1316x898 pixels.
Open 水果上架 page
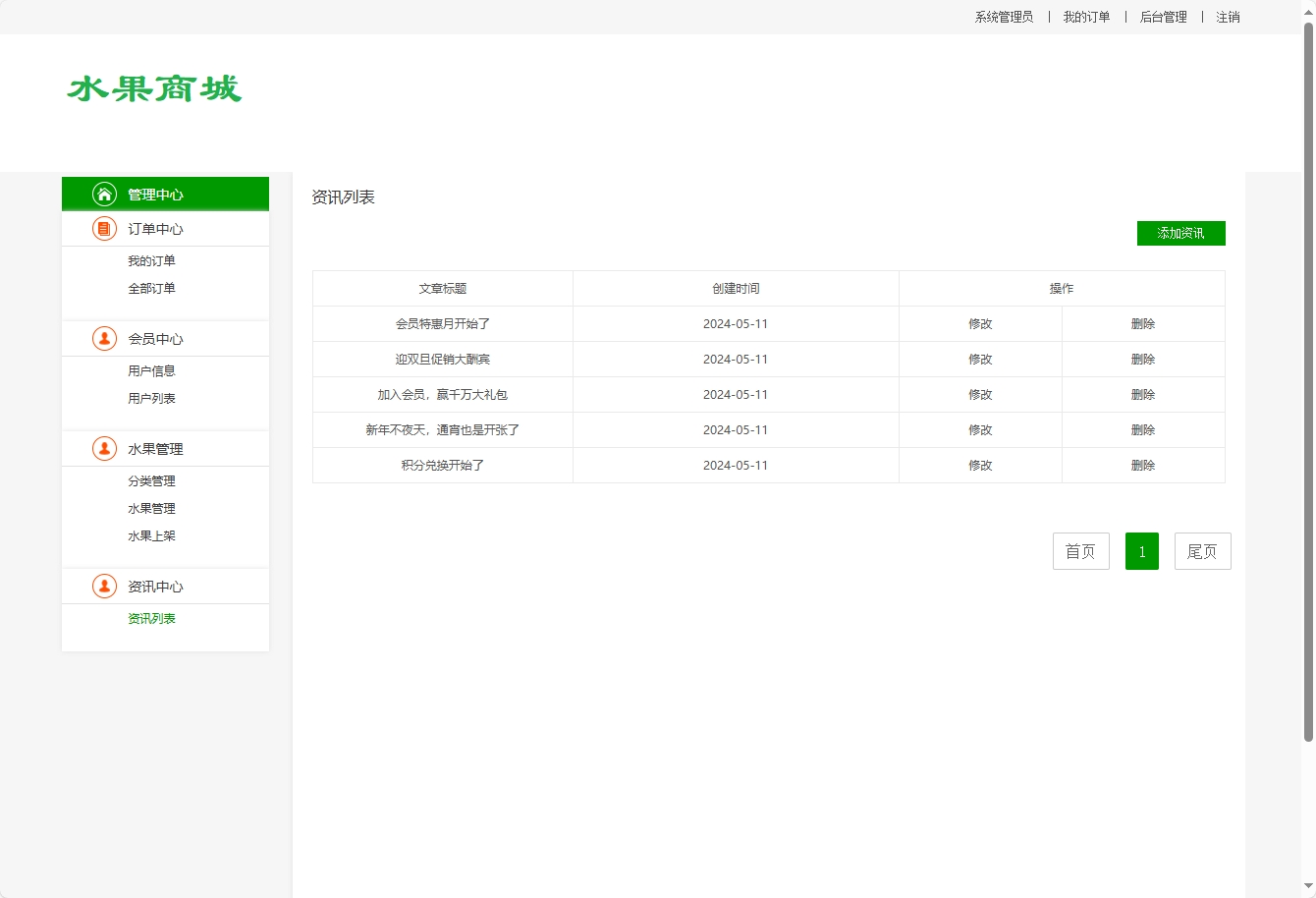click(151, 536)
